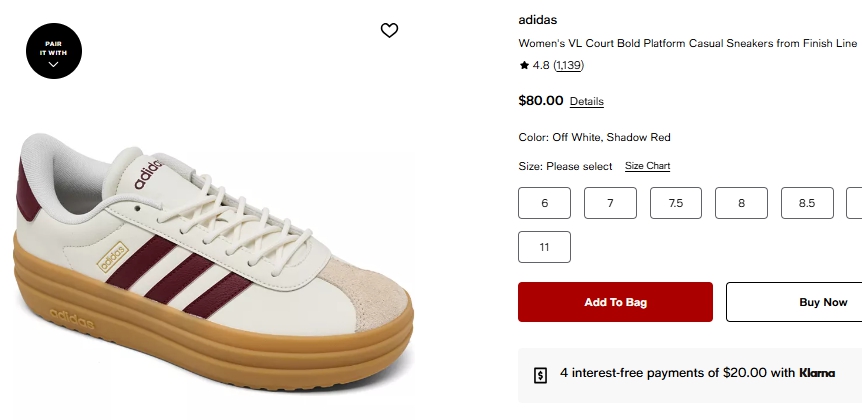The image size is (862, 420).
Task: Click the Add To Bag button
Action: click(615, 302)
